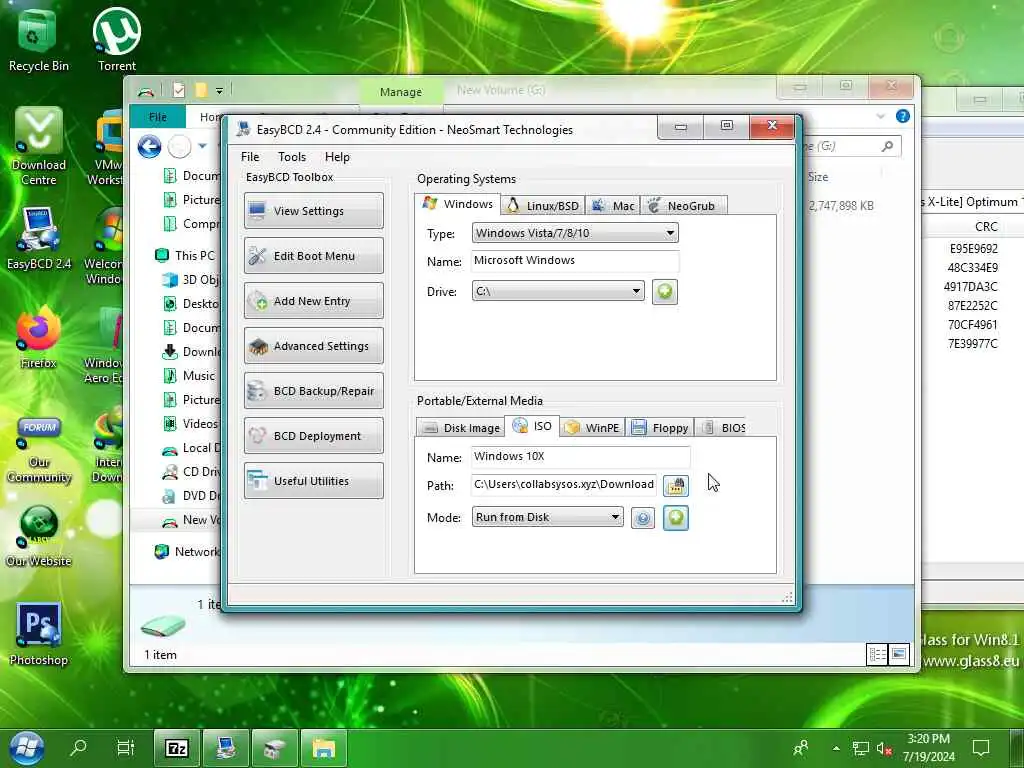Click the Windows Start button
This screenshot has width=1024, height=768.
pos(27,748)
